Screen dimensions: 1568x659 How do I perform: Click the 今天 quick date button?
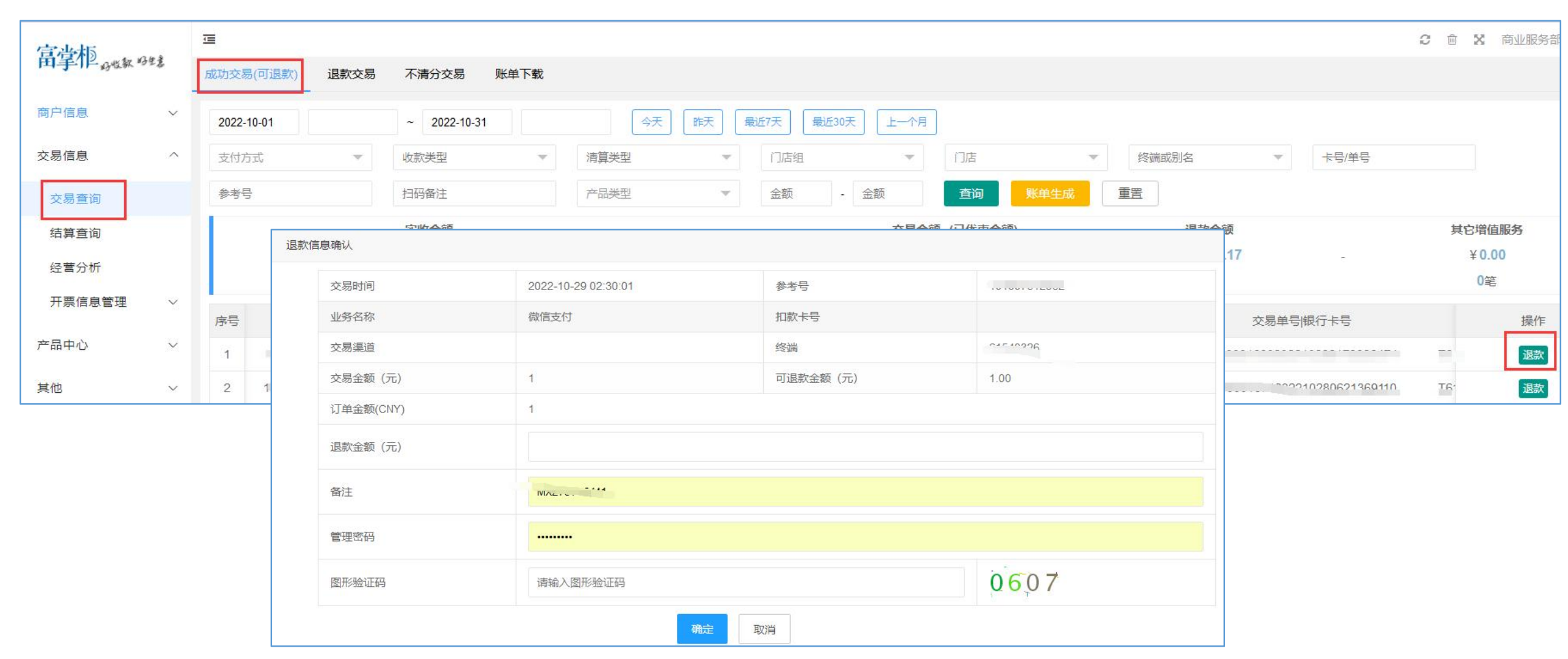(651, 122)
